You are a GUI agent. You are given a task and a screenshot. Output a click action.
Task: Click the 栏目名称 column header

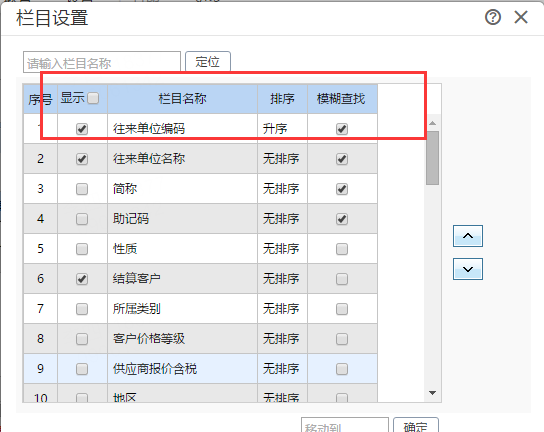pos(182,99)
